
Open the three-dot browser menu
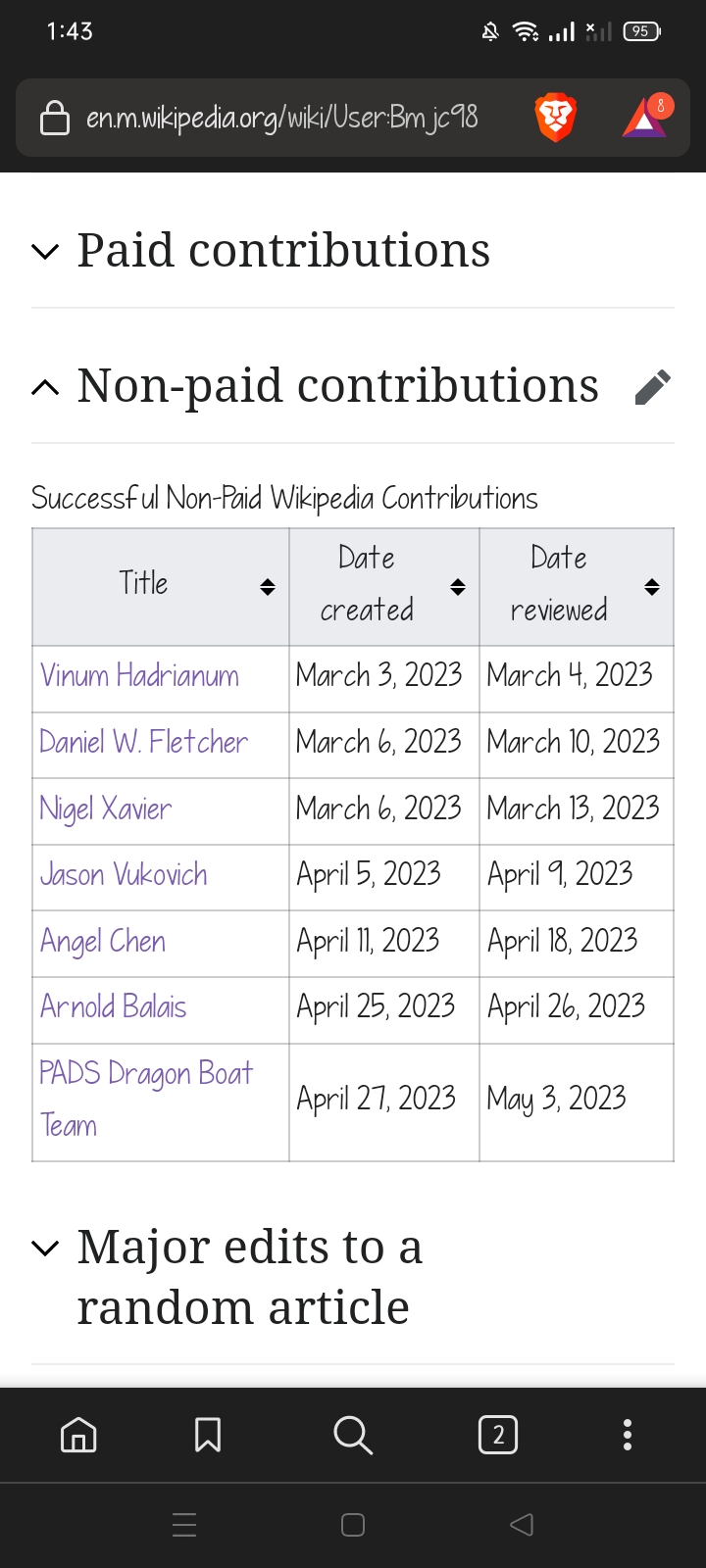(x=628, y=1435)
